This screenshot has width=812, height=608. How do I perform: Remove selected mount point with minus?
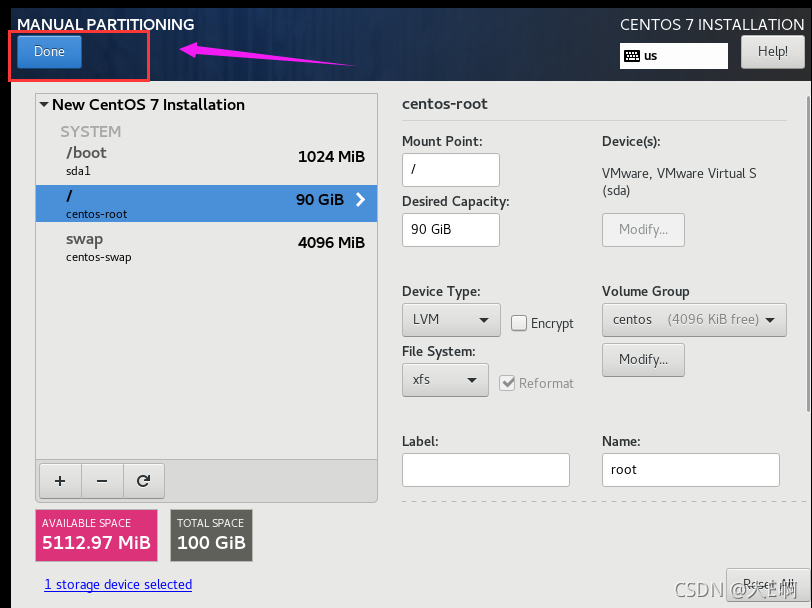(102, 481)
